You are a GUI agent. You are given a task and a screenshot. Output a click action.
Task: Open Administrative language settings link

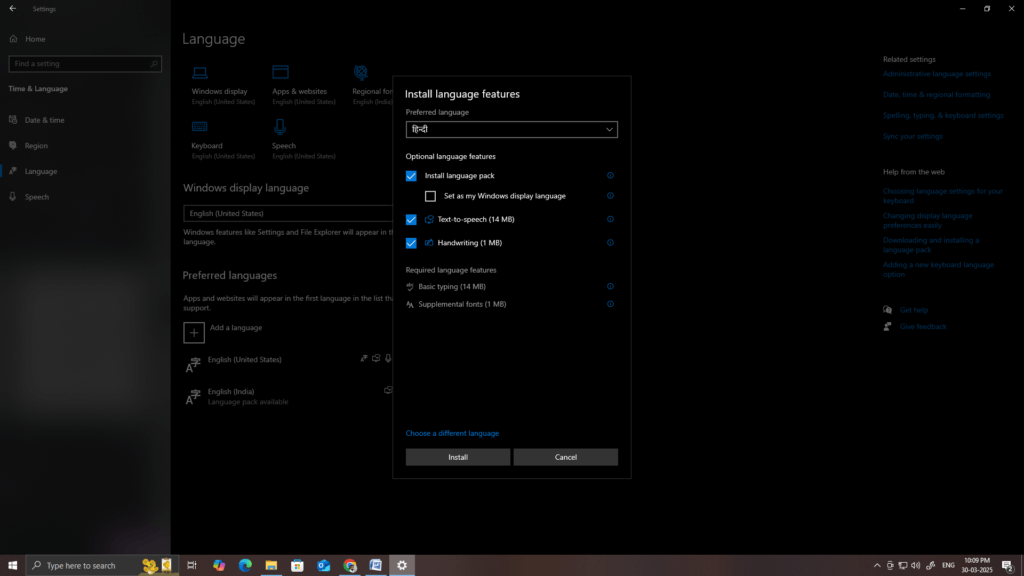[936, 74]
